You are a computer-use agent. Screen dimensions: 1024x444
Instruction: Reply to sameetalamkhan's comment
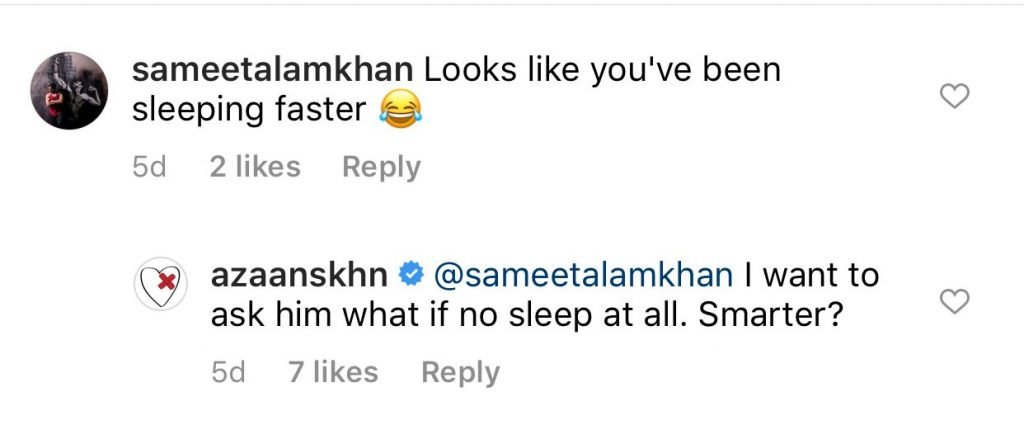point(381,167)
